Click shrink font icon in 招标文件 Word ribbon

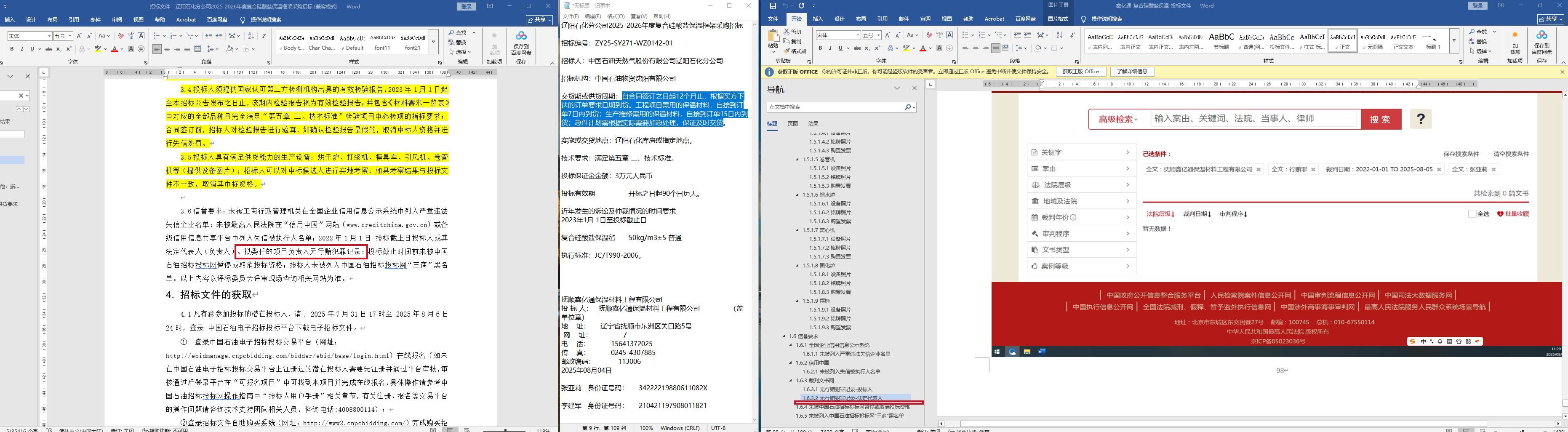[90, 36]
